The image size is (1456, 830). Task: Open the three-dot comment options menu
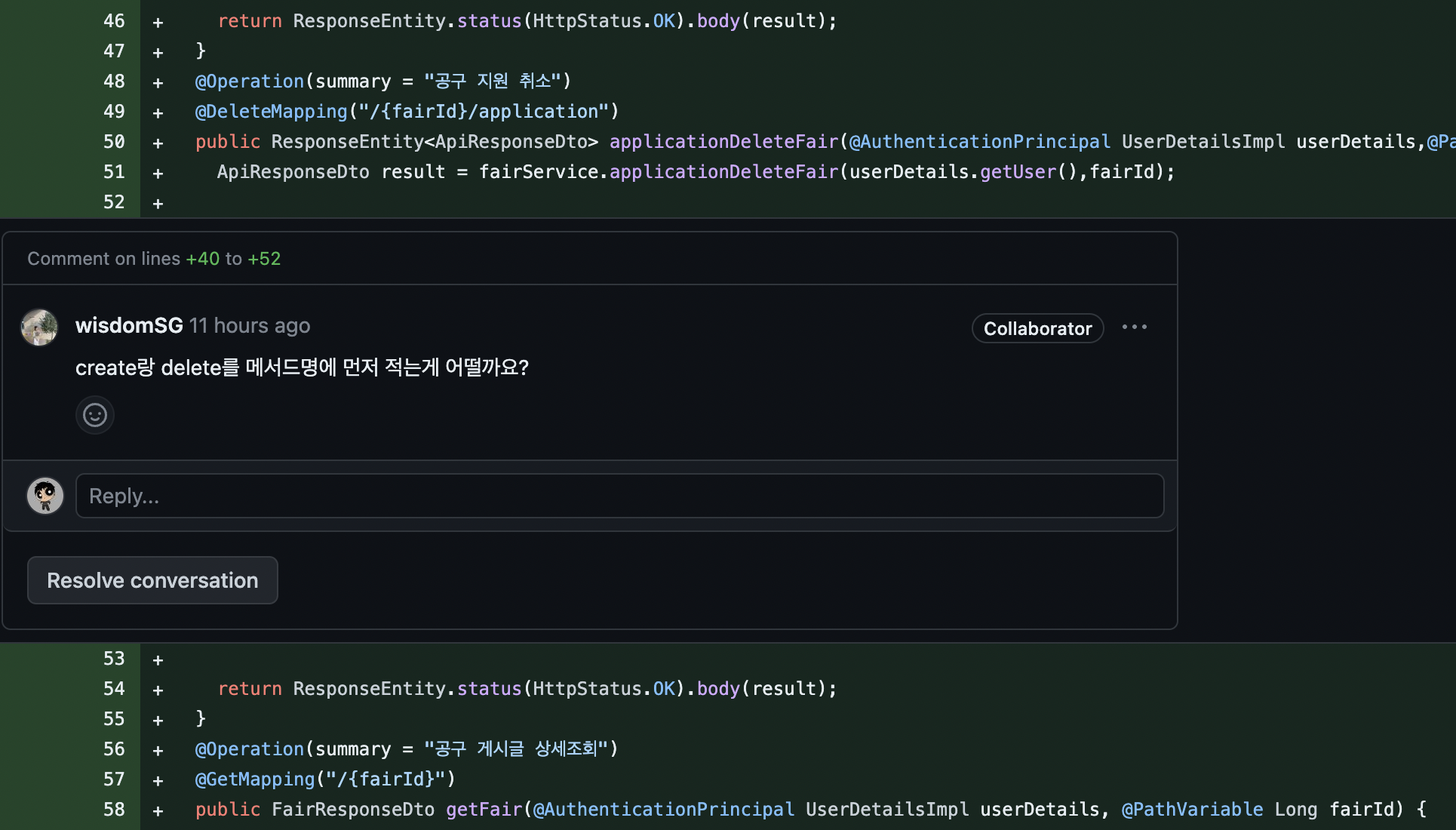(1134, 327)
